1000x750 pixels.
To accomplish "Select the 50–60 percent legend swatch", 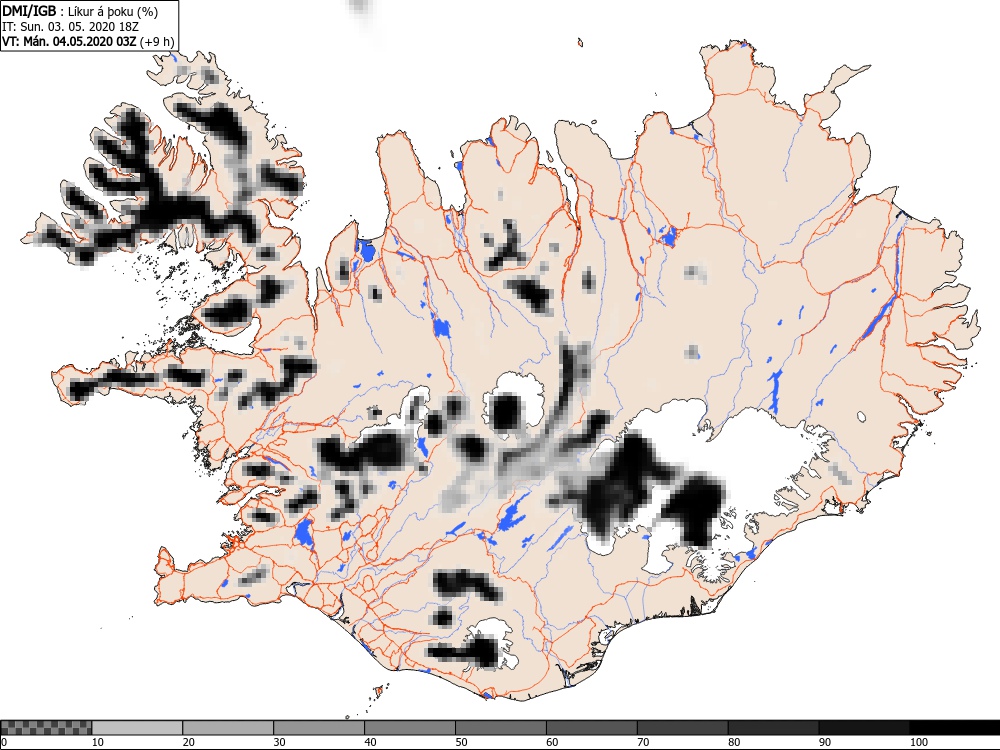I will [x=501, y=728].
